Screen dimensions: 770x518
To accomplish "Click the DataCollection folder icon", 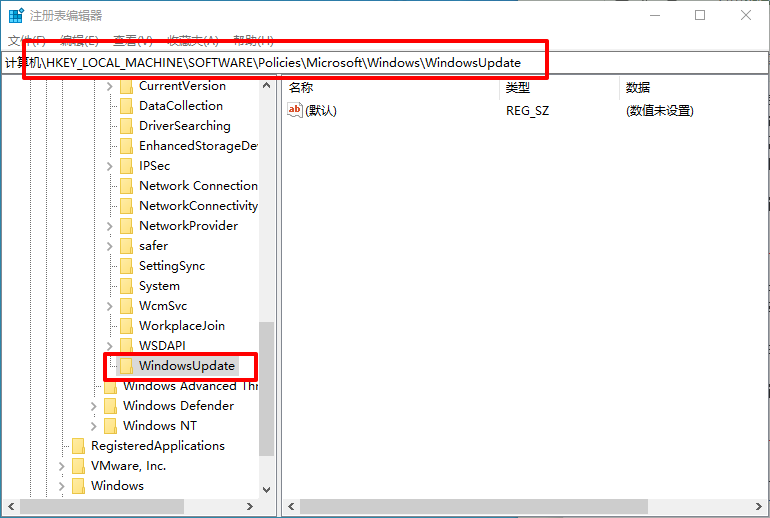I will [x=126, y=106].
